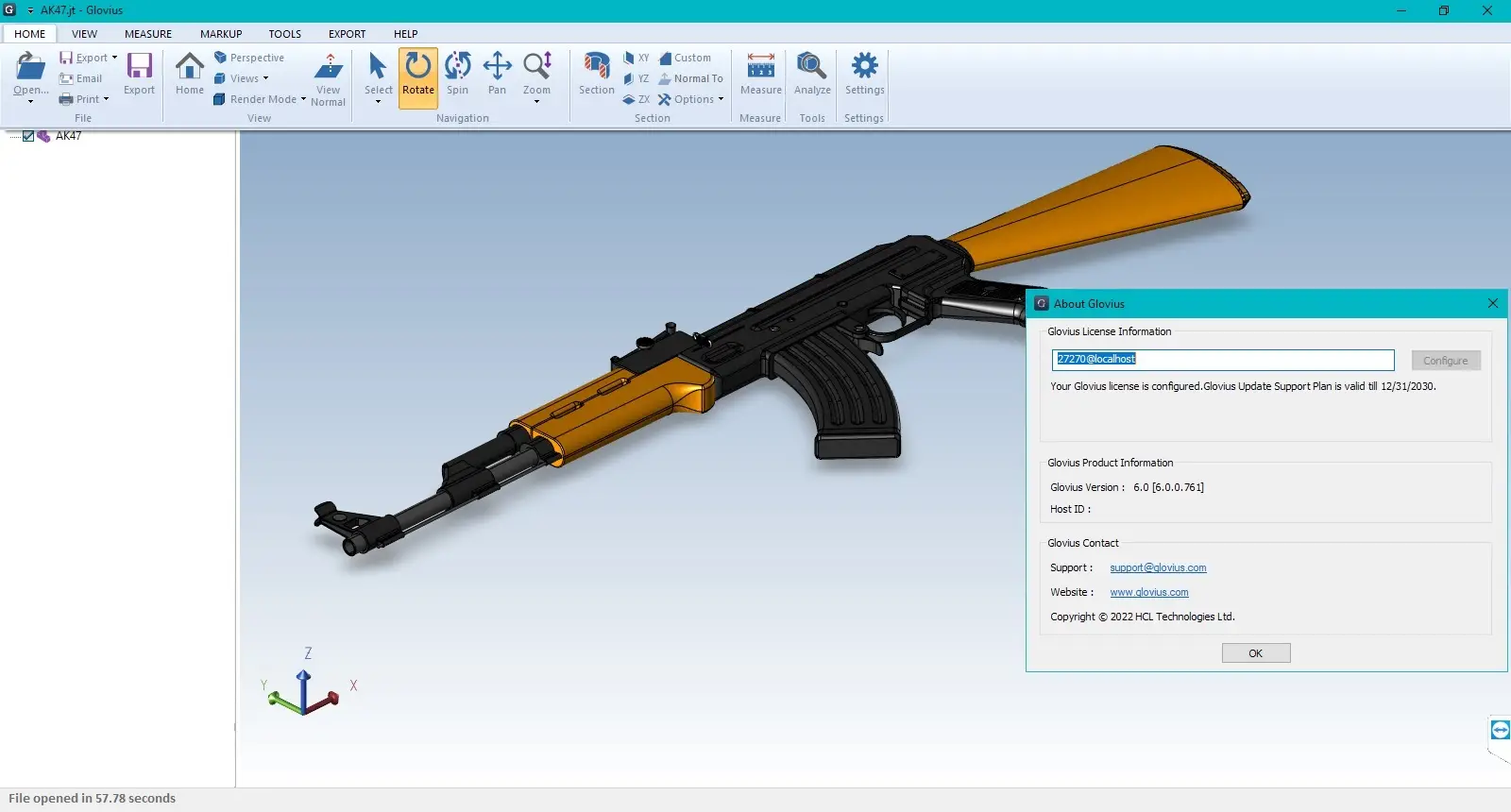
Task: Start the Spin navigation tool
Action: (458, 74)
